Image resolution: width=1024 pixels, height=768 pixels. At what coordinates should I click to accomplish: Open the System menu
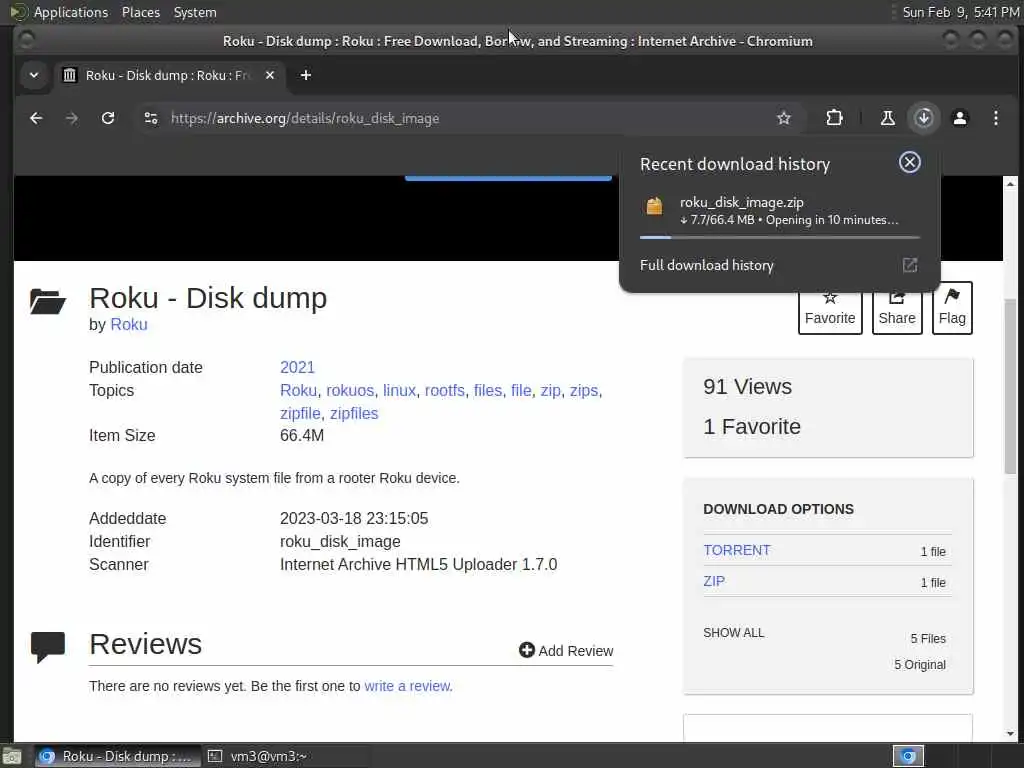(195, 12)
